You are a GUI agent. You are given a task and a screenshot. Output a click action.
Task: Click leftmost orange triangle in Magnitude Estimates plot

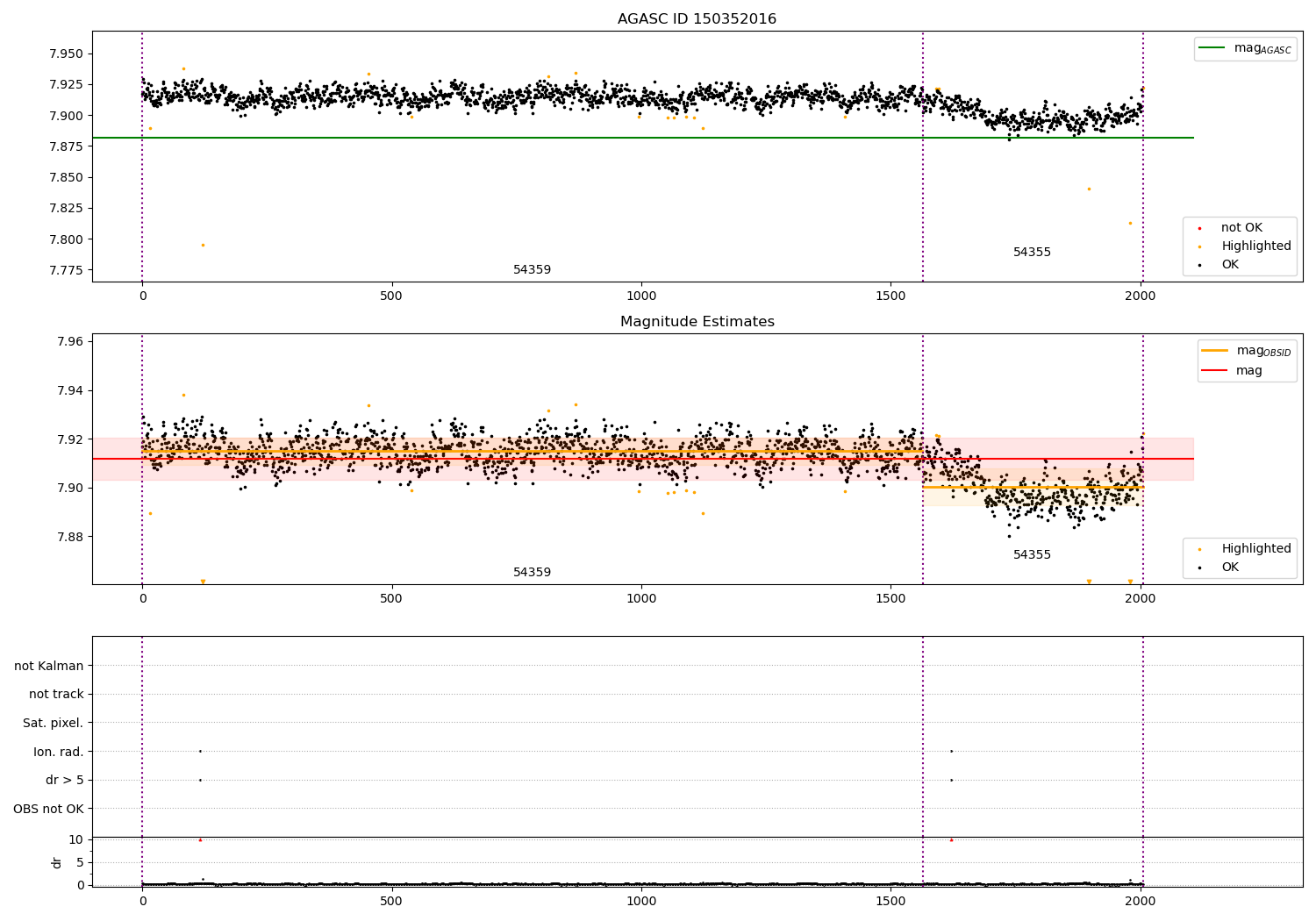coord(203,582)
